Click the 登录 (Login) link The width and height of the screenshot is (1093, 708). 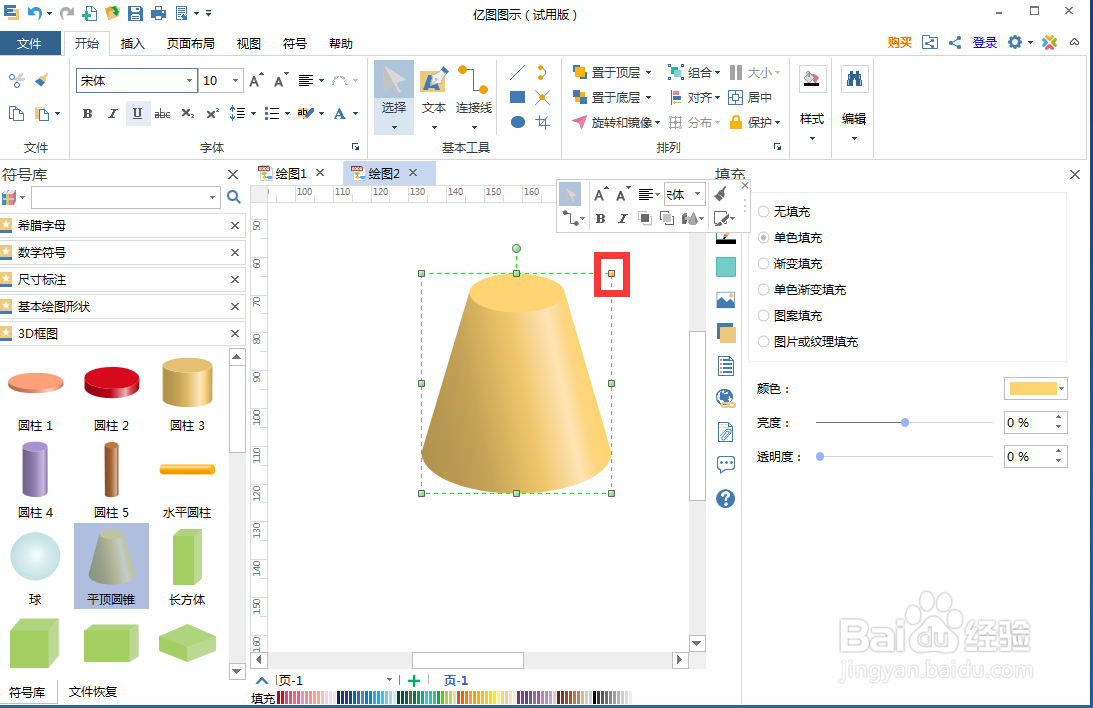983,42
